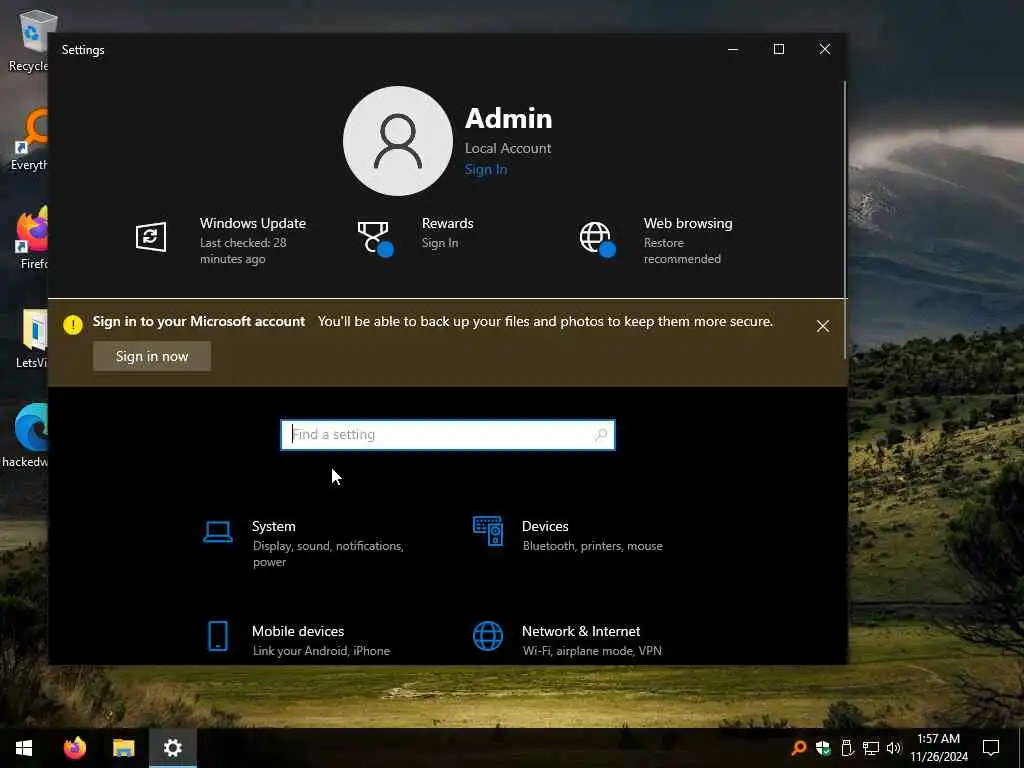Close the Settings window
This screenshot has width=1024, height=768.
tap(825, 50)
